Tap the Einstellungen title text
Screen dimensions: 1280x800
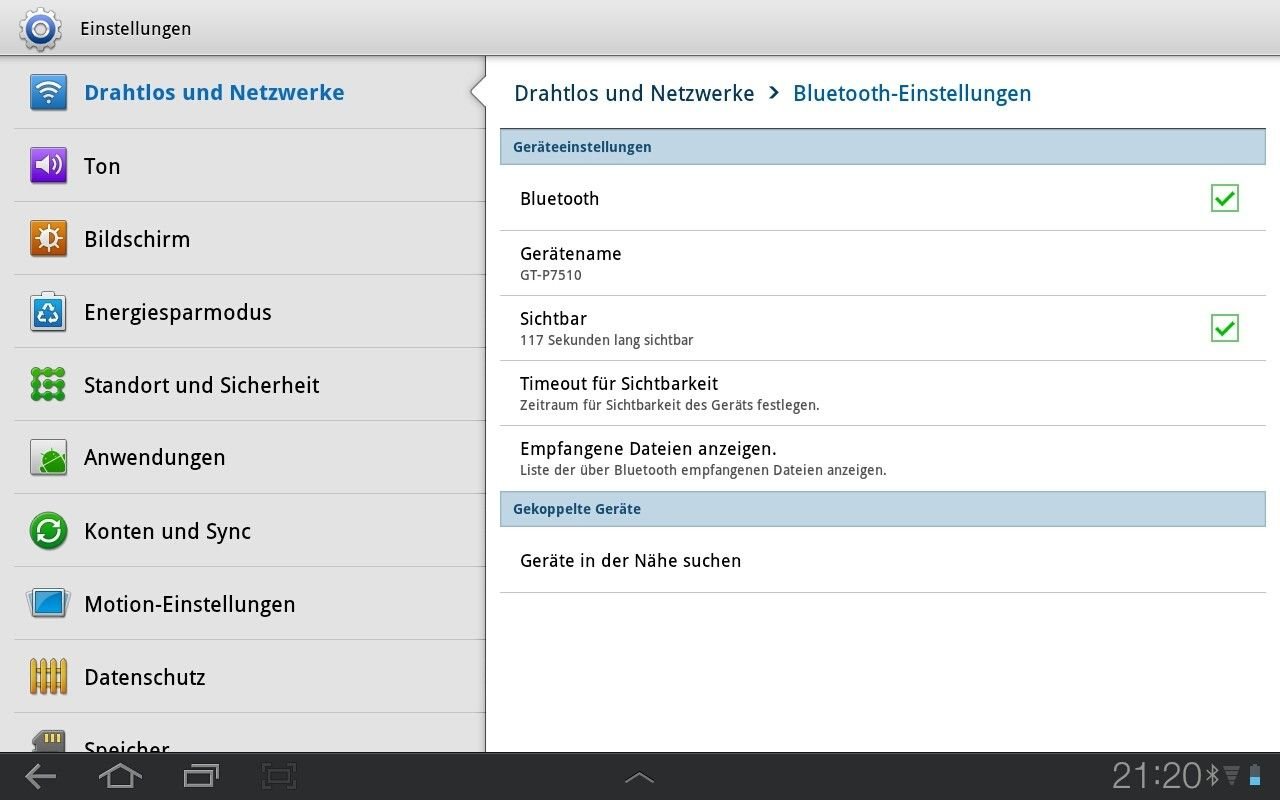pos(135,28)
